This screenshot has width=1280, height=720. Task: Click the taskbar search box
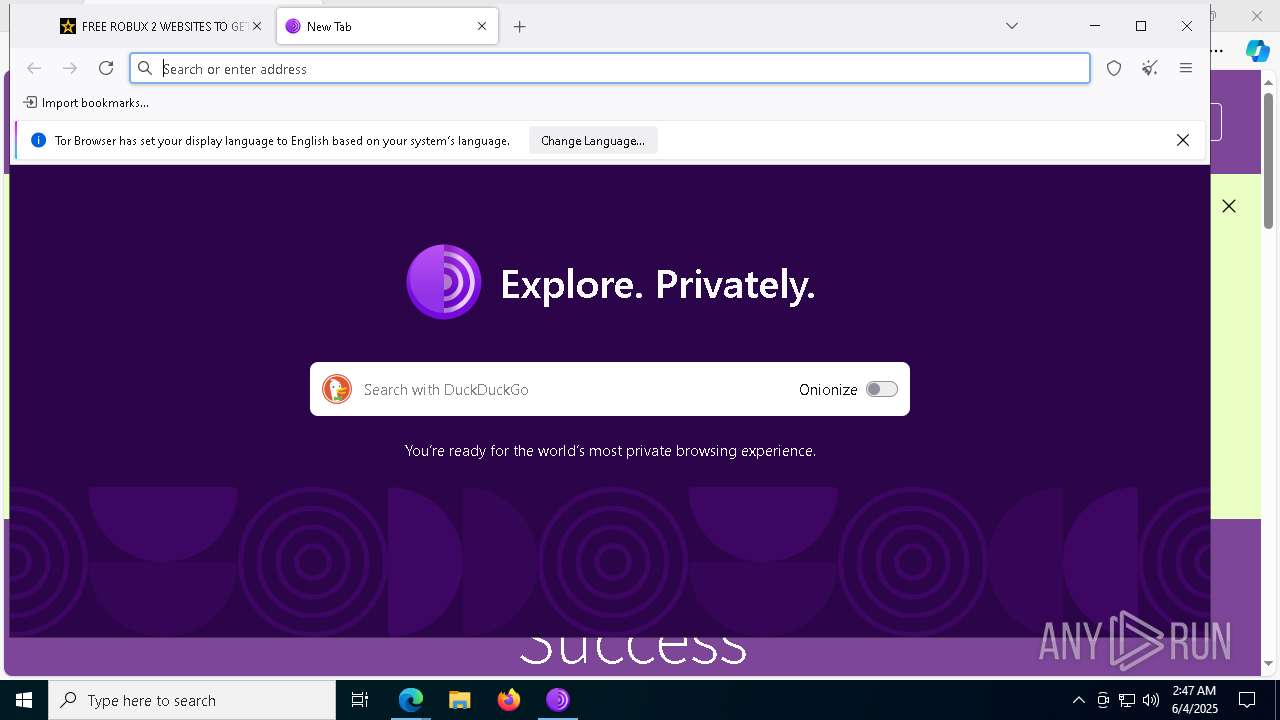(192, 700)
